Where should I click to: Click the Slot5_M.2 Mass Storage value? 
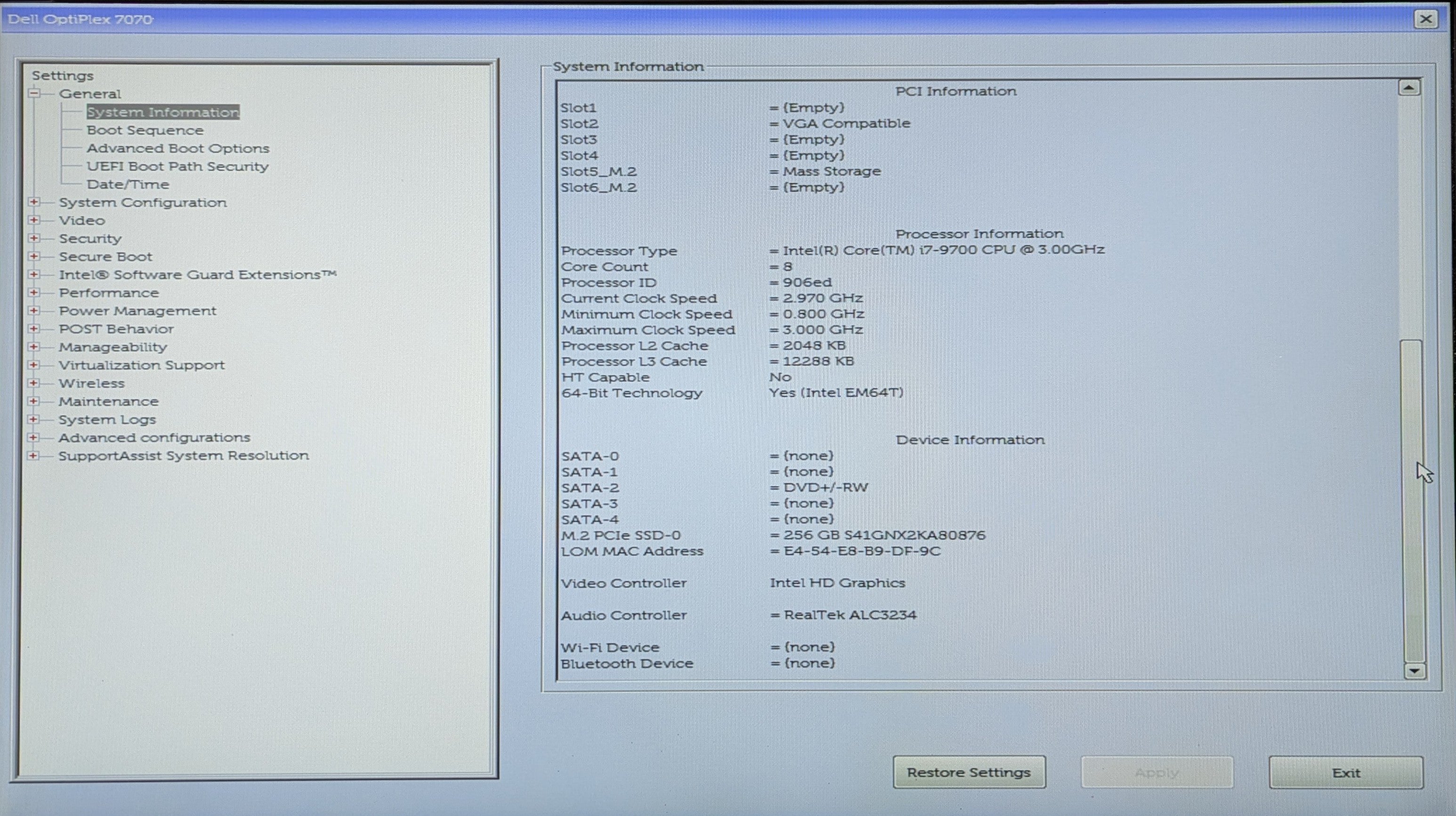(x=832, y=171)
